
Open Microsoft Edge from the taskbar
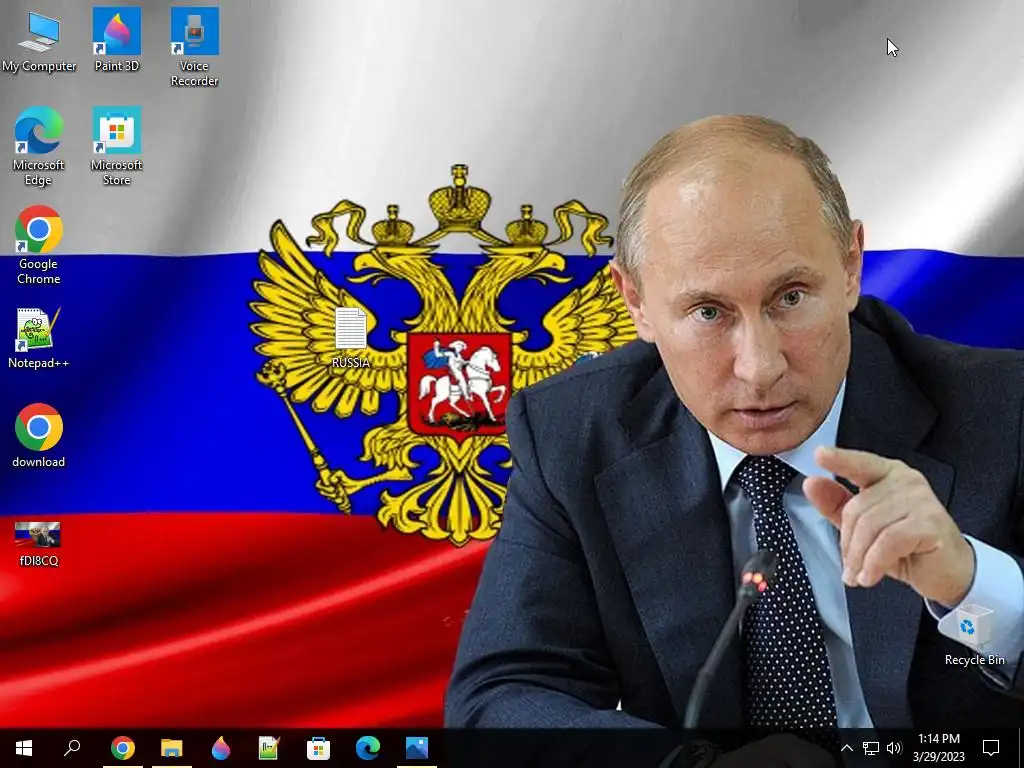point(368,748)
